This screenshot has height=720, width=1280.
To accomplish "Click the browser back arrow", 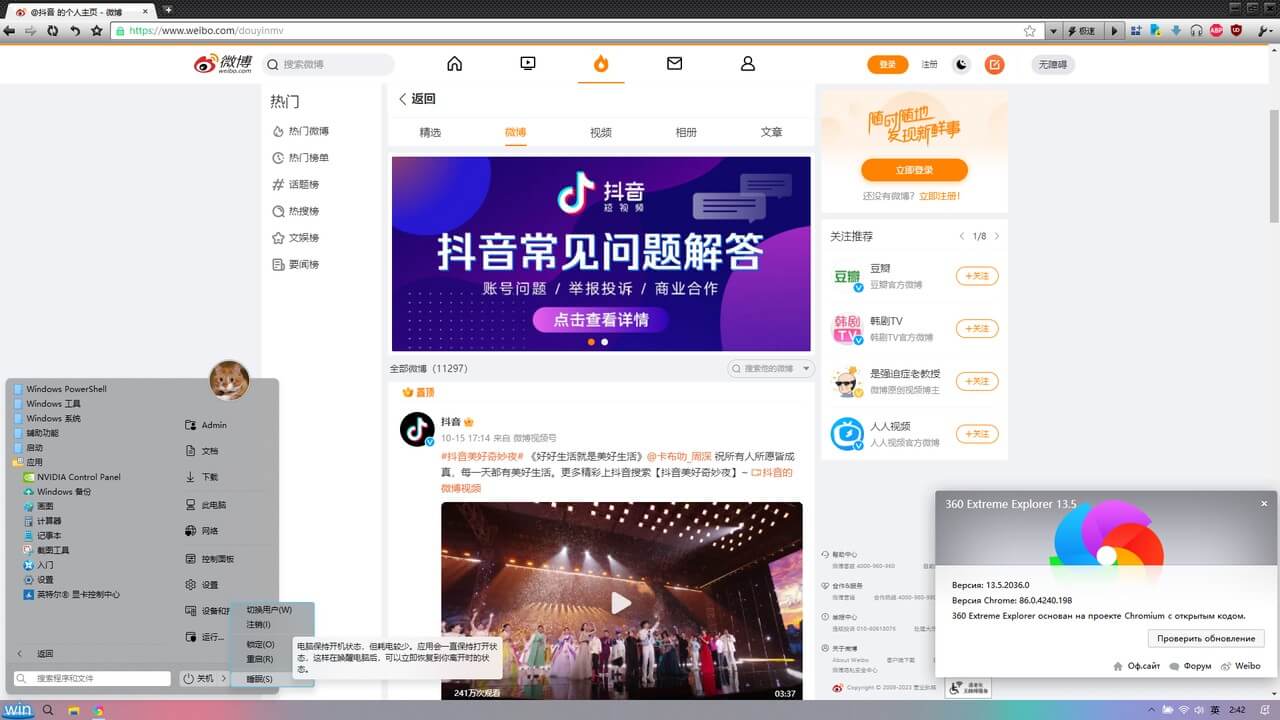I will point(10,31).
